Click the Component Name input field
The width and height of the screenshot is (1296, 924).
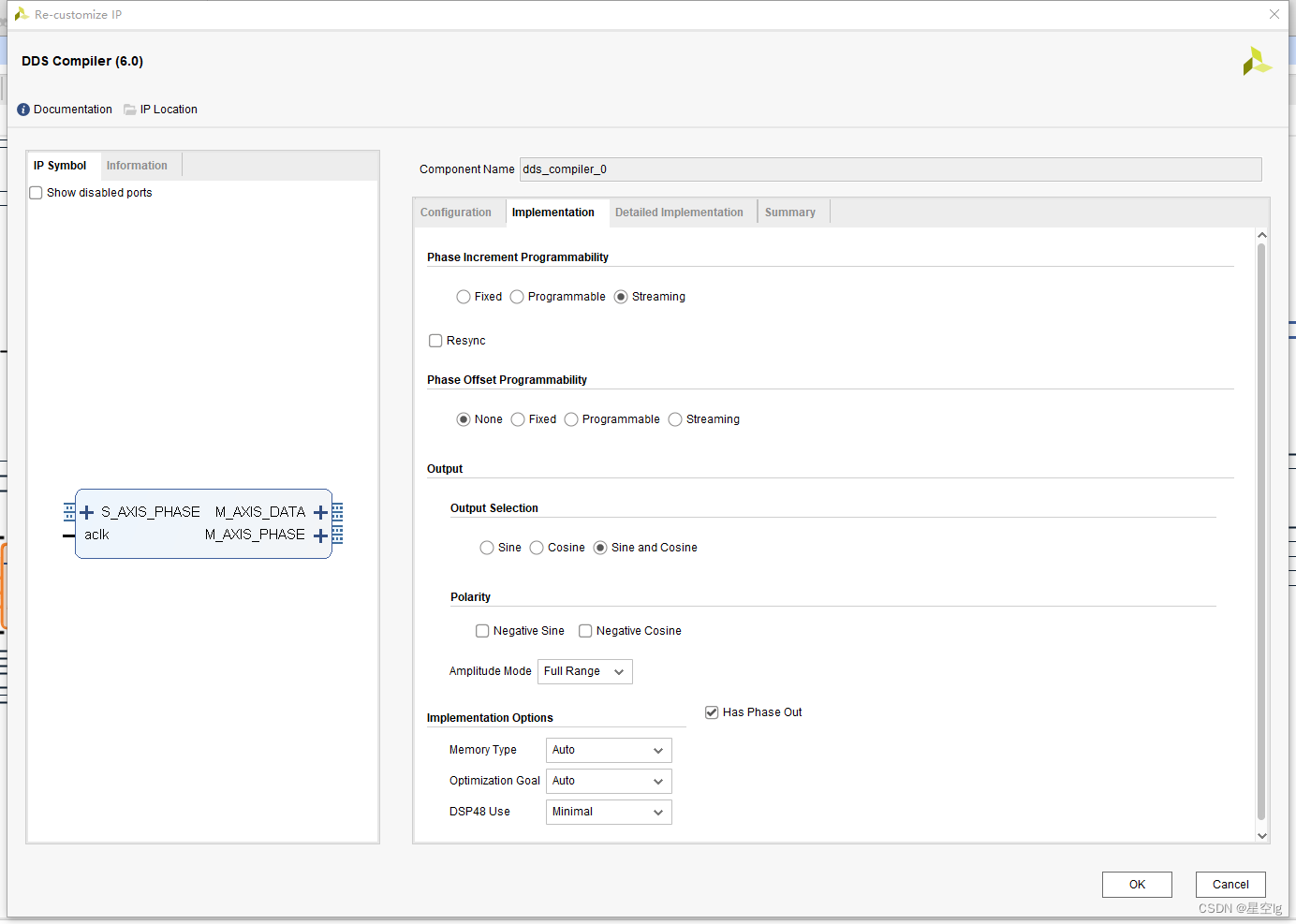[x=891, y=169]
